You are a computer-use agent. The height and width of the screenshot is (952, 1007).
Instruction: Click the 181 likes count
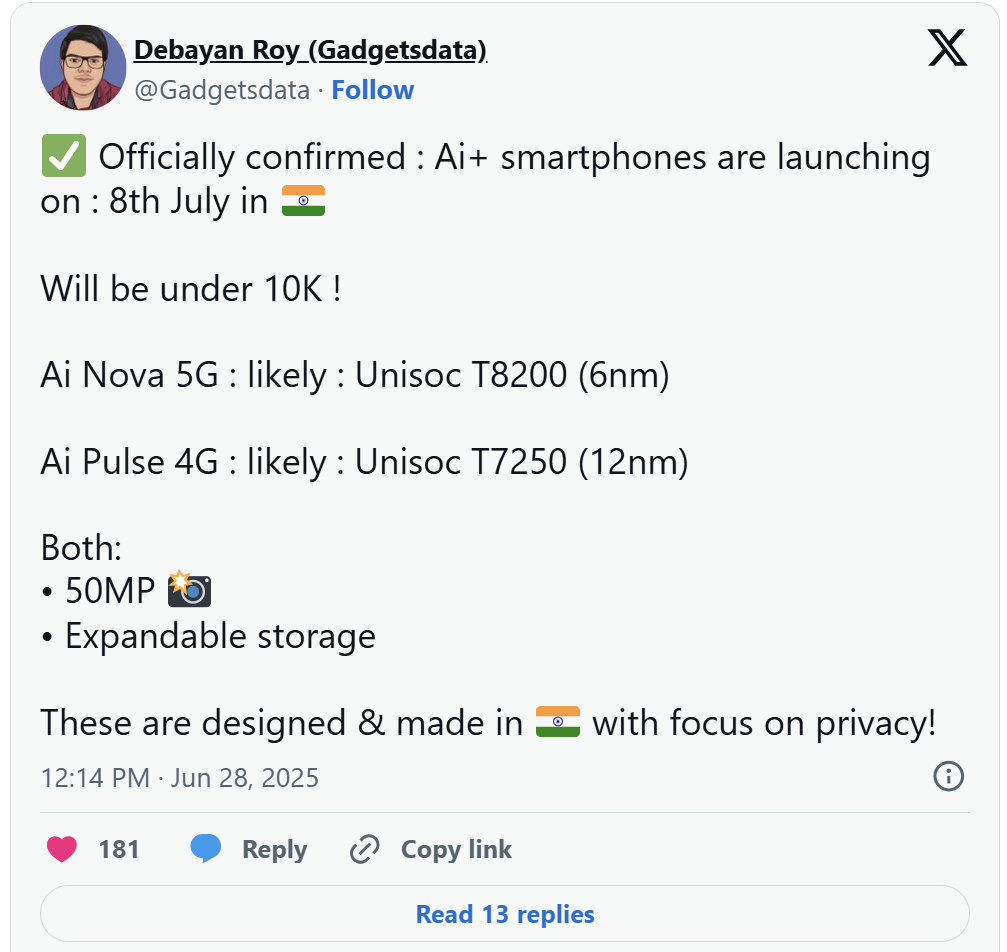(x=119, y=849)
